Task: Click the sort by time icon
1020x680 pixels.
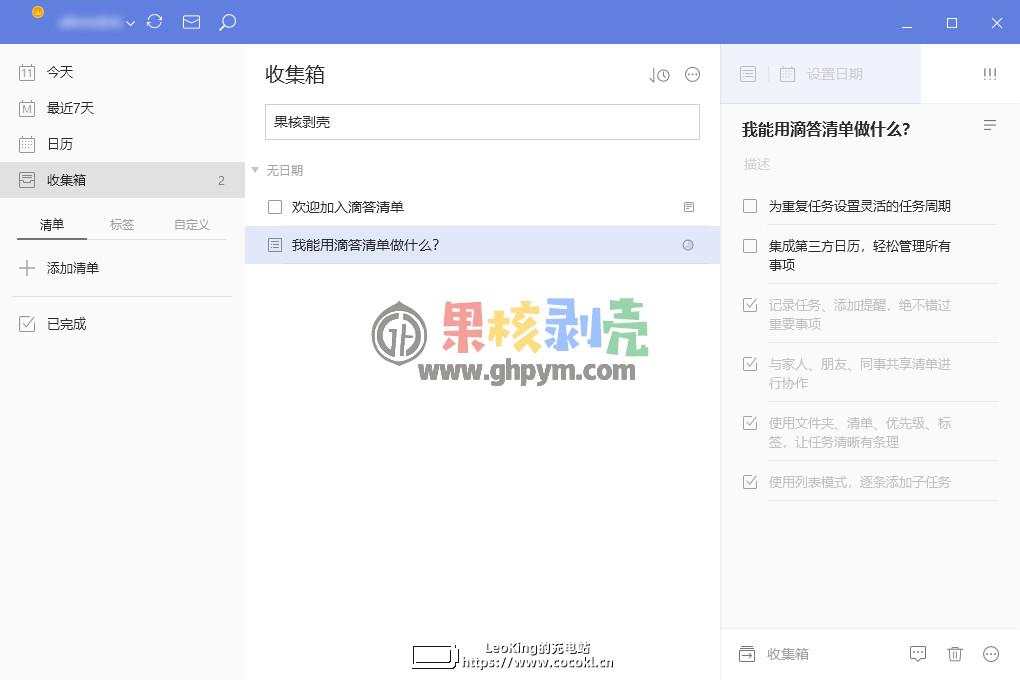Action: pyautogui.click(x=659, y=75)
